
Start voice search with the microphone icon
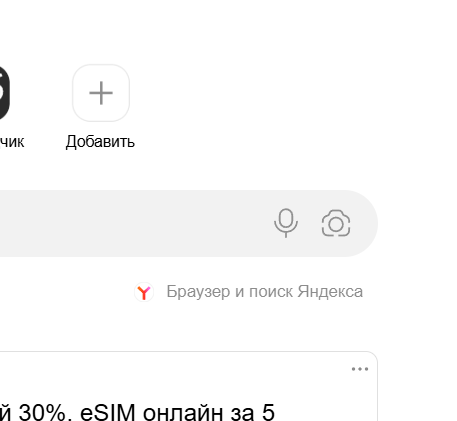pyautogui.click(x=286, y=223)
